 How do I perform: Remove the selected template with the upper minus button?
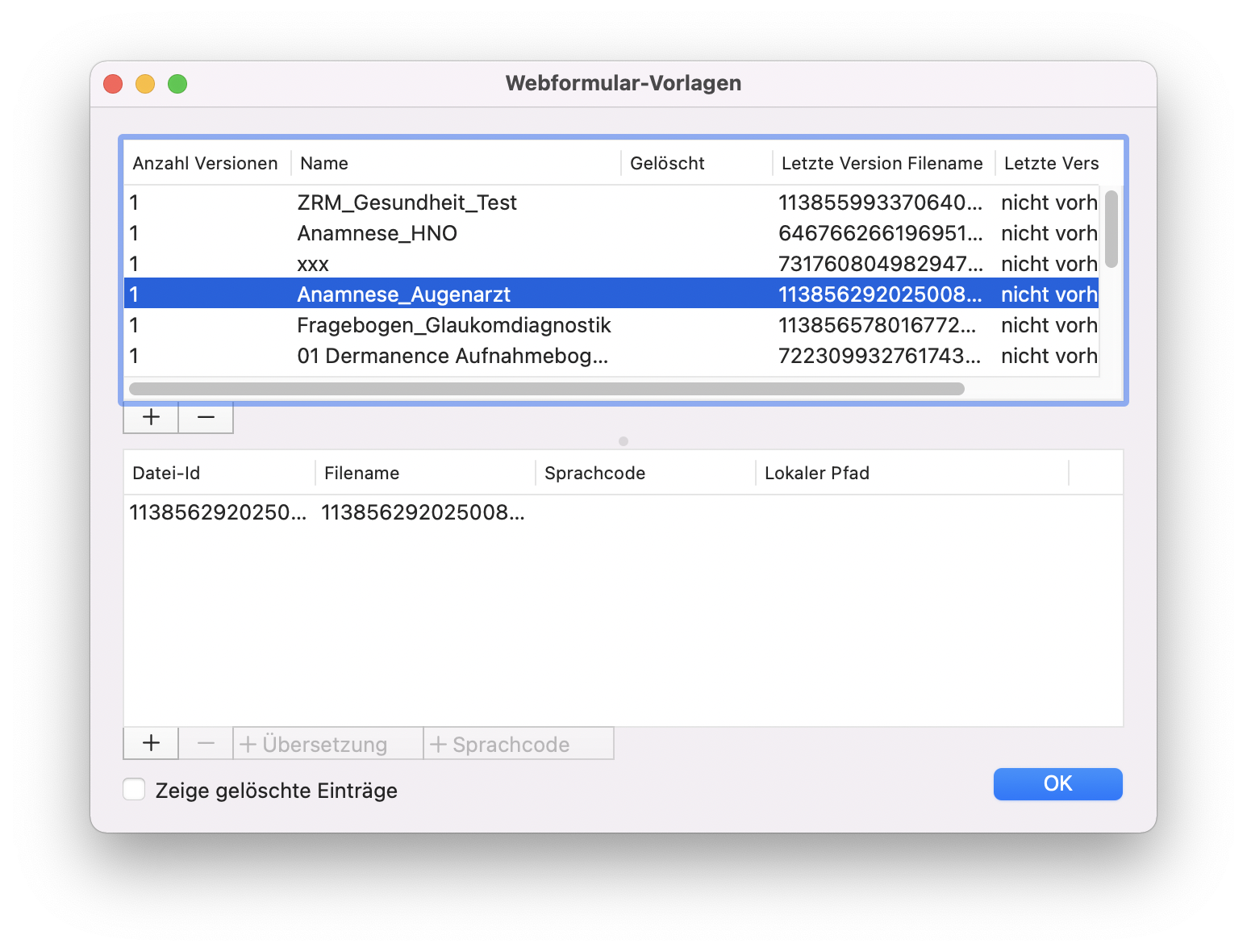tap(206, 418)
